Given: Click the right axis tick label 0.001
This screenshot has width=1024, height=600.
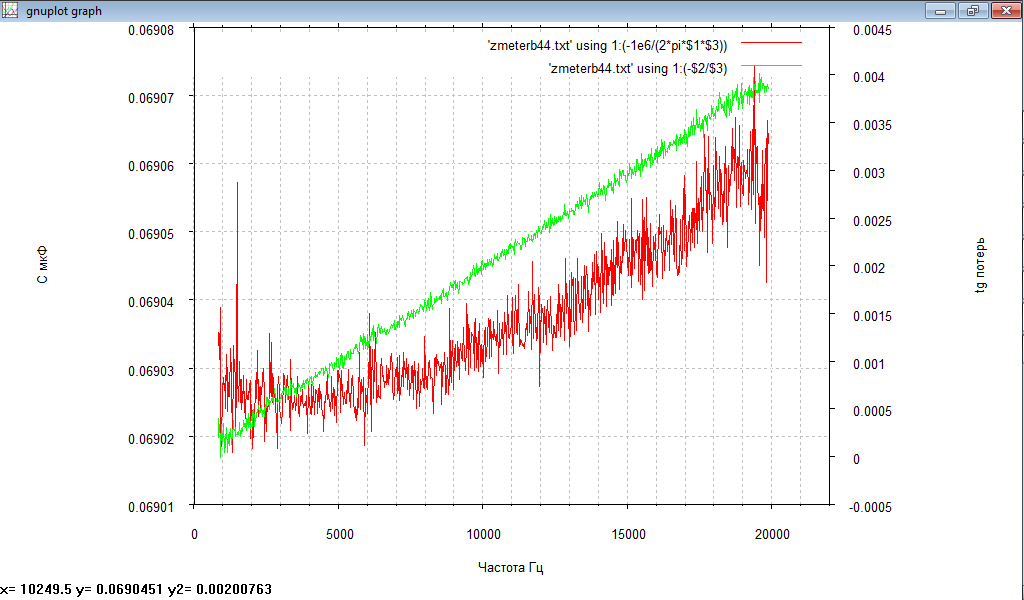Looking at the screenshot, I should [869, 364].
